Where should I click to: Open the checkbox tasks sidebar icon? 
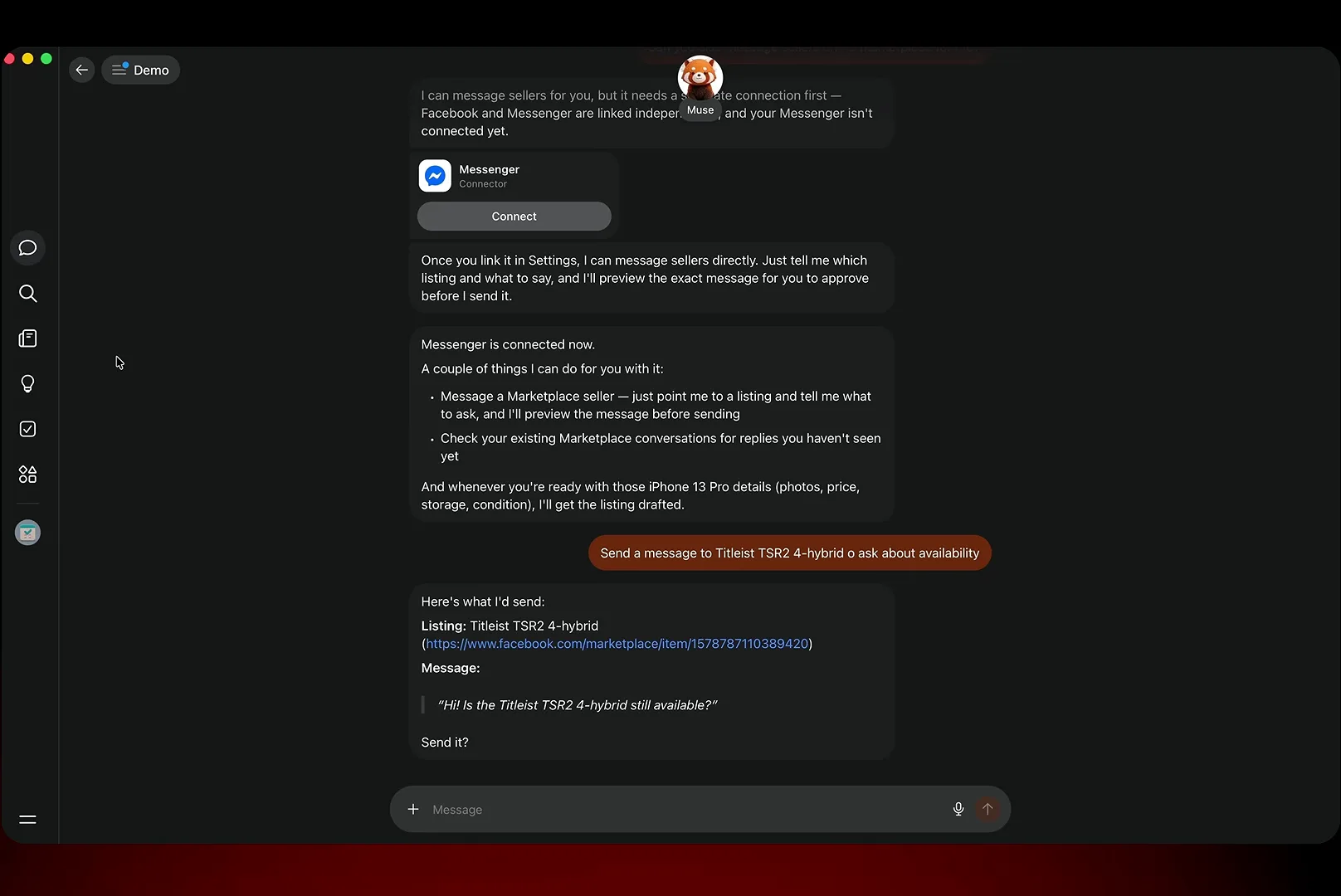coord(27,429)
